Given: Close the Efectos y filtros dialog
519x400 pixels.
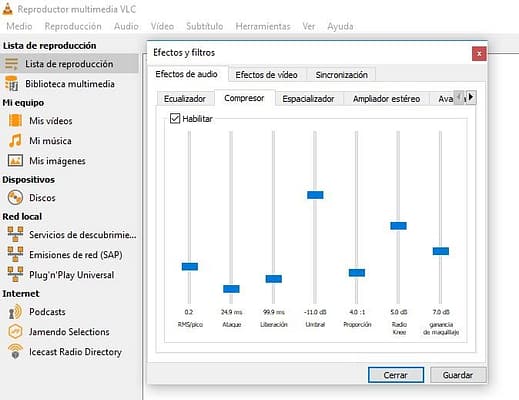Looking at the screenshot, I should tap(479, 54).
